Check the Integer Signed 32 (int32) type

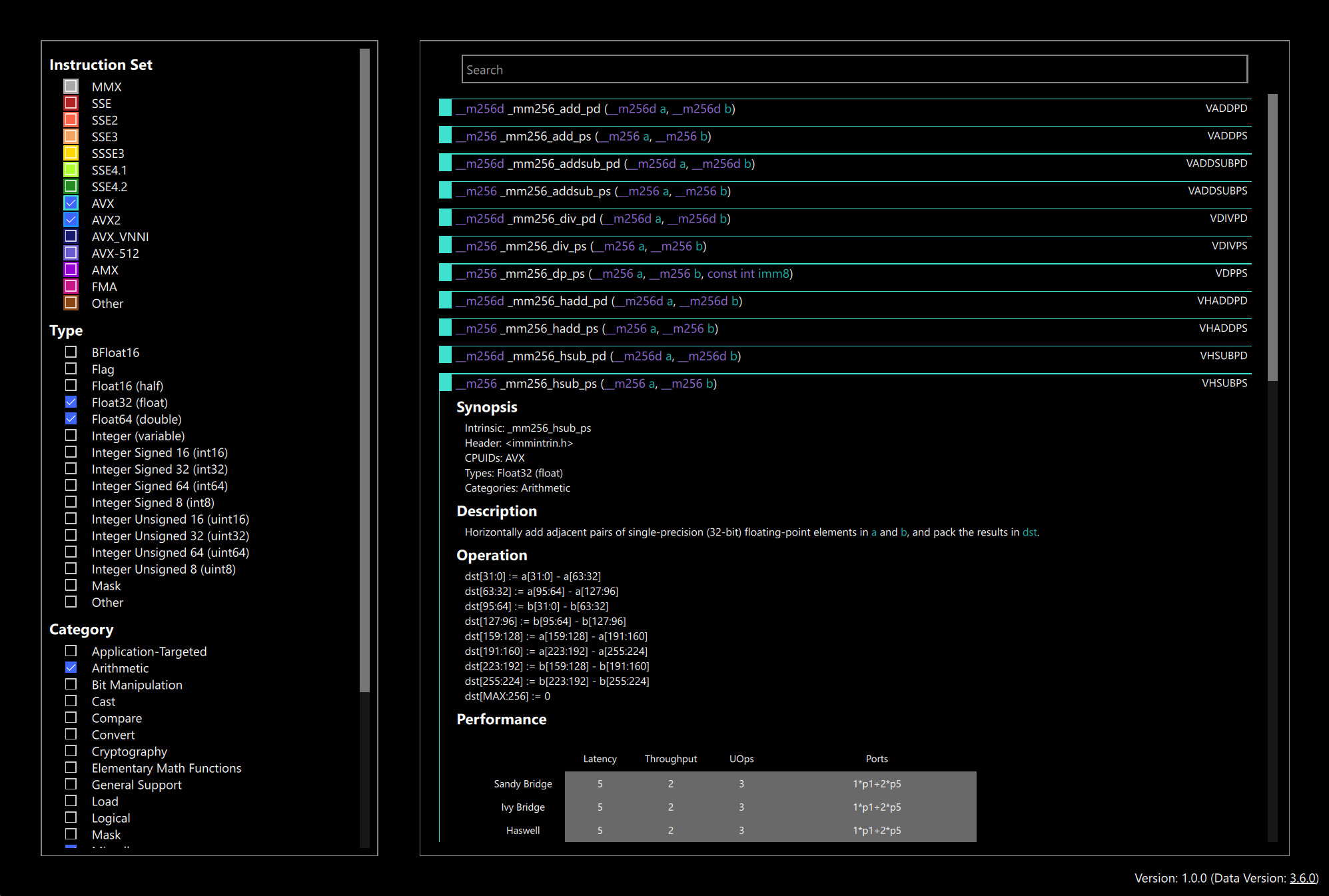[71, 469]
